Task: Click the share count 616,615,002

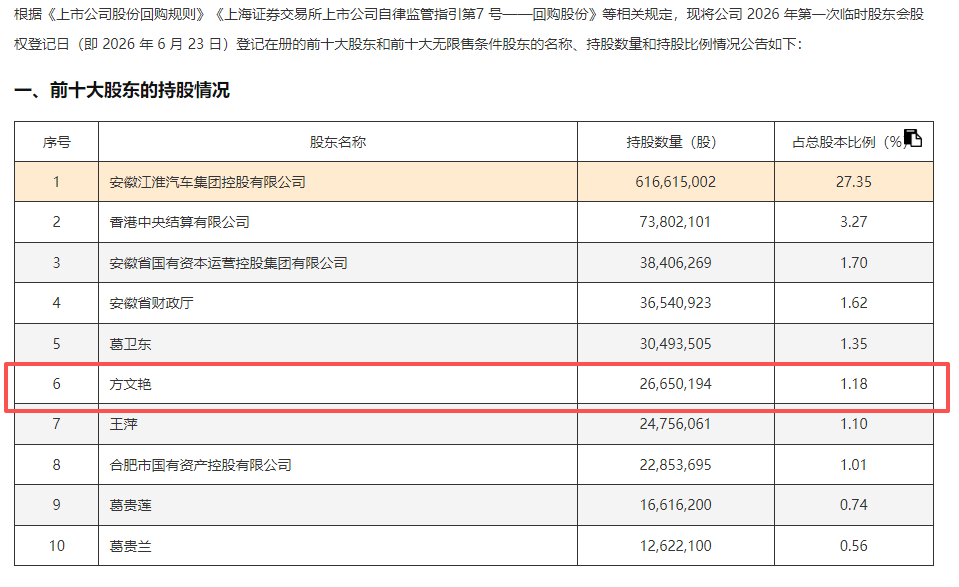Action: coord(675,182)
